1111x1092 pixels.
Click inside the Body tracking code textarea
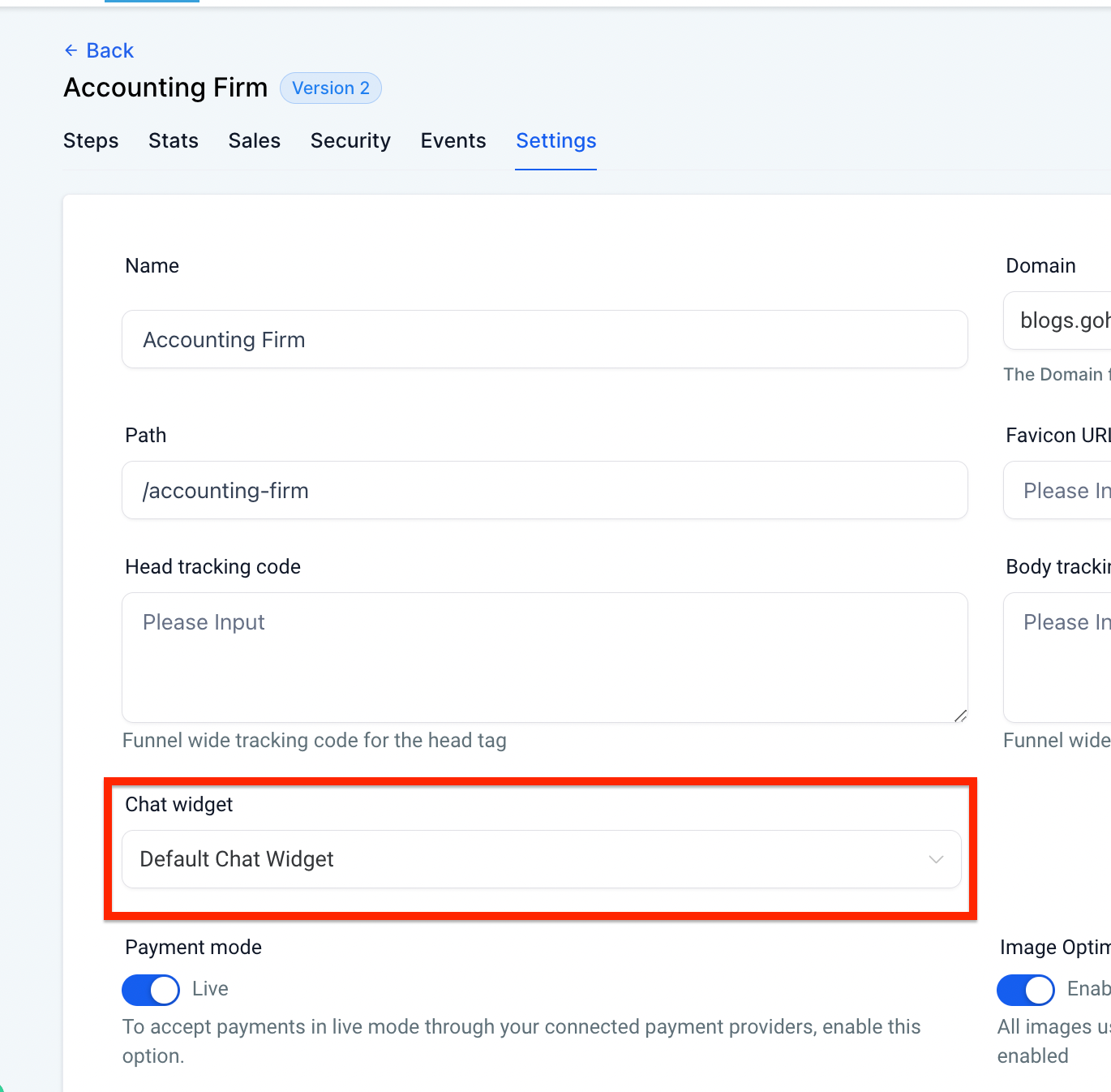tap(1058, 657)
